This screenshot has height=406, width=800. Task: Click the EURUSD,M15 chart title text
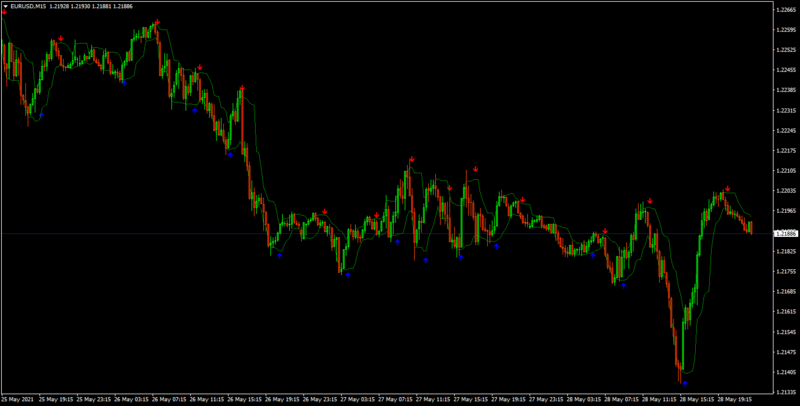(x=28, y=6)
